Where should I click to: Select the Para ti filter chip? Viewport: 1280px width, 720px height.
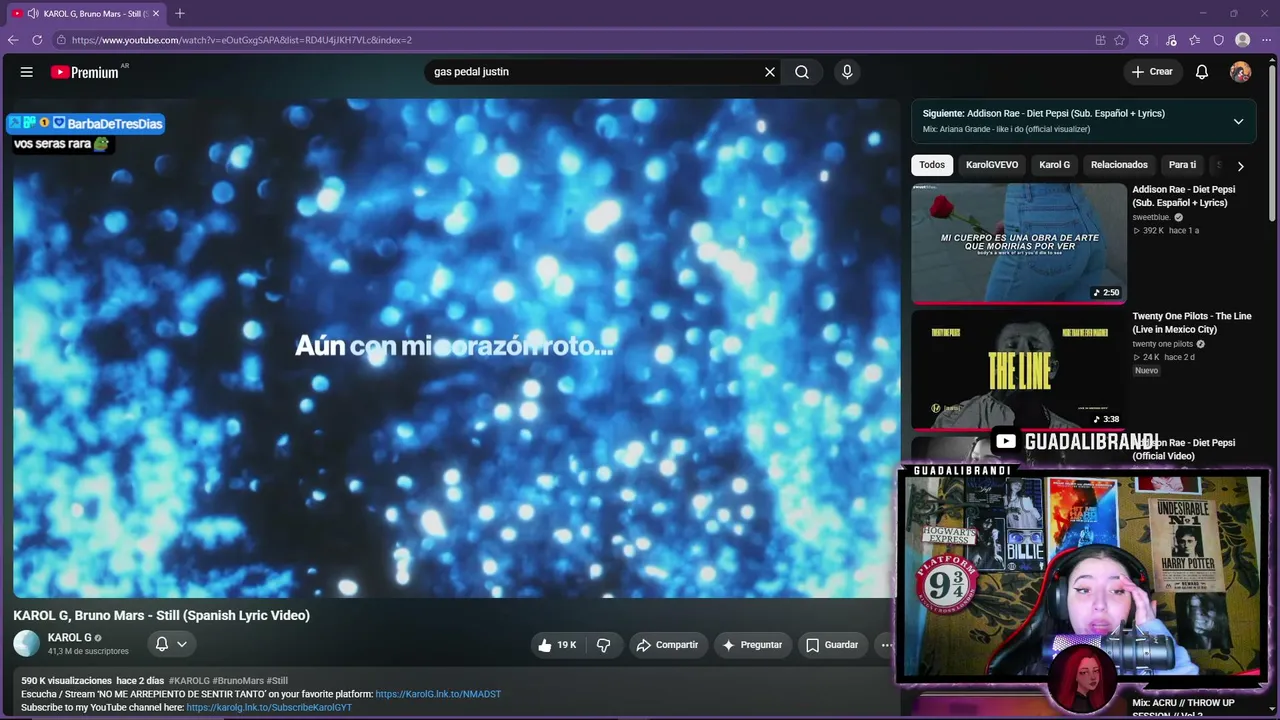(x=1182, y=165)
